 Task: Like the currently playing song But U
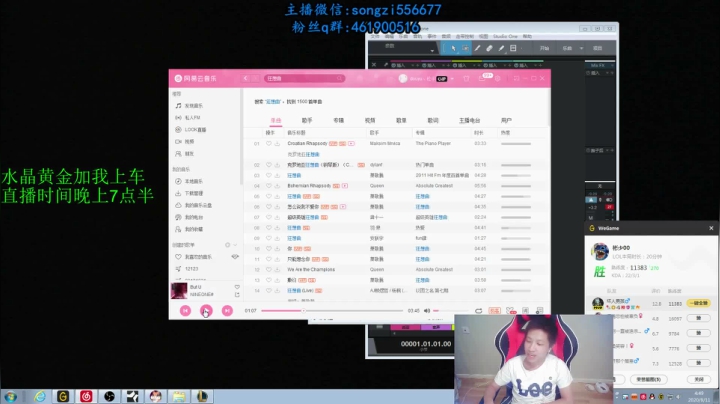[x=237, y=287]
